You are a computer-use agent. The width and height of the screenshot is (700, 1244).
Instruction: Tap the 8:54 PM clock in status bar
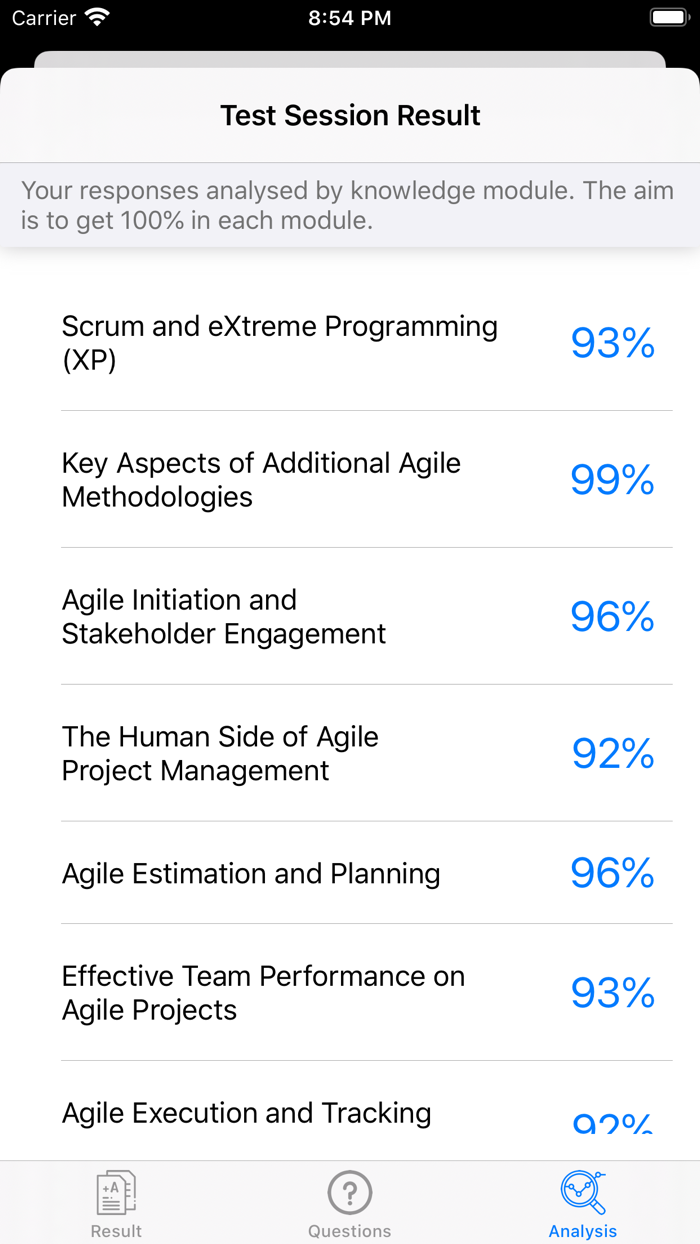350,17
